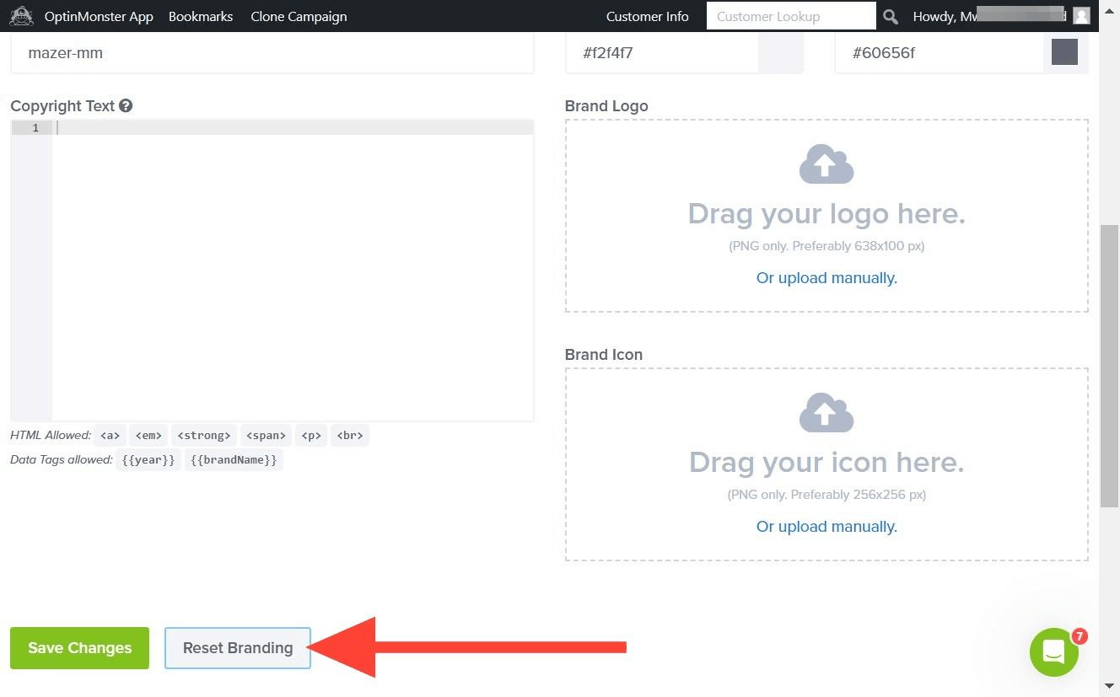Click the mazer-mm text input field
Viewport: 1120px width, 697px height.
click(x=272, y=53)
